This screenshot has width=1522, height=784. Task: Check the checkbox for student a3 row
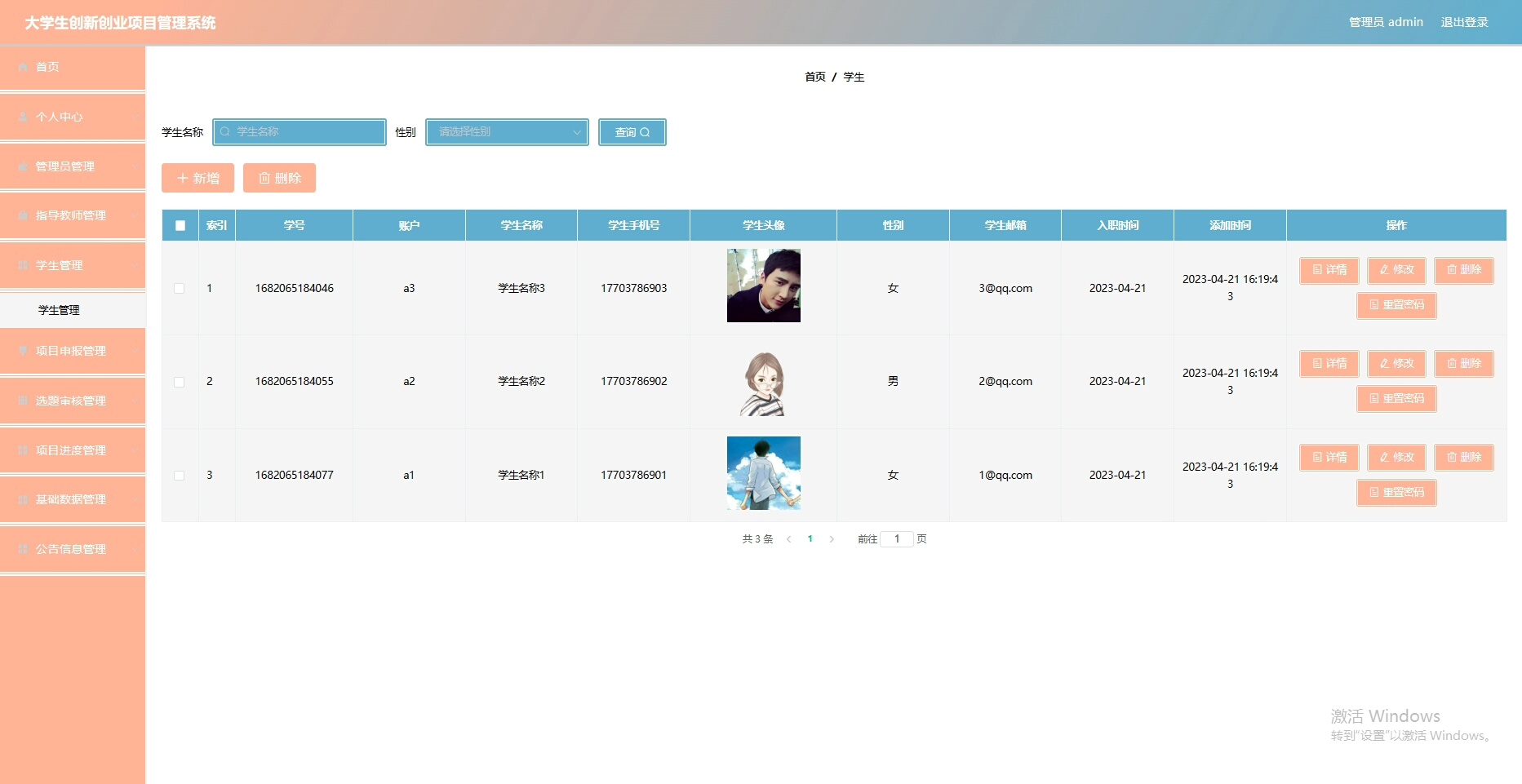coord(180,288)
